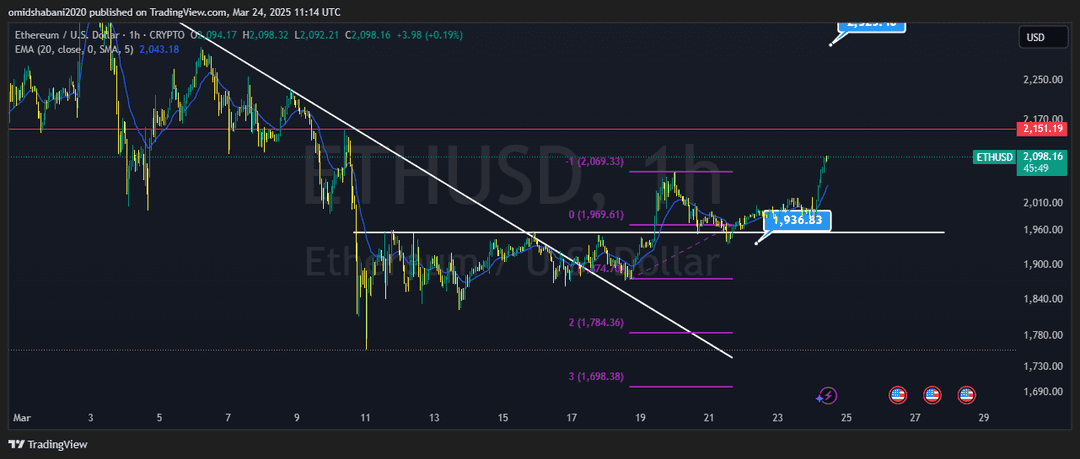This screenshot has height=459, width=1080.
Task: Select the red horizontal resistance line
Action: (x=510, y=129)
